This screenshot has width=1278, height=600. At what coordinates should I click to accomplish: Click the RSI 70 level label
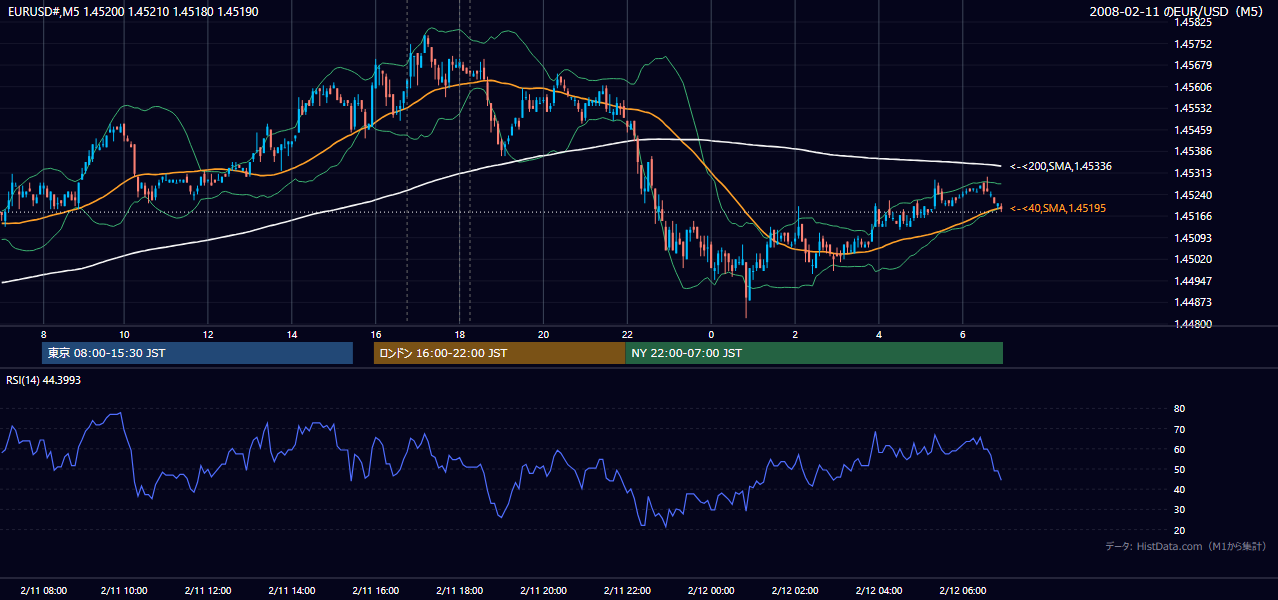(x=1179, y=429)
